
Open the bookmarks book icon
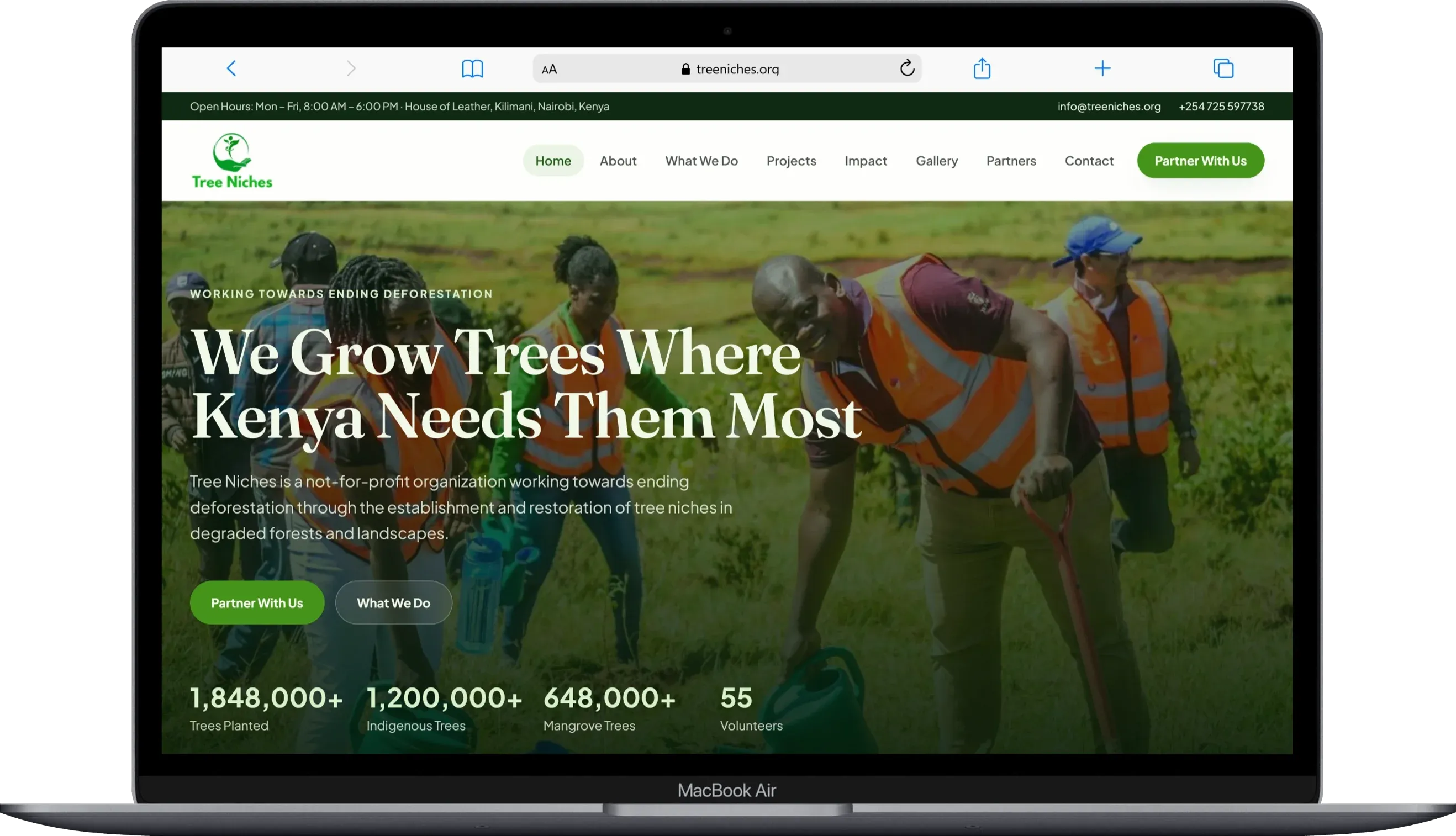pos(472,69)
